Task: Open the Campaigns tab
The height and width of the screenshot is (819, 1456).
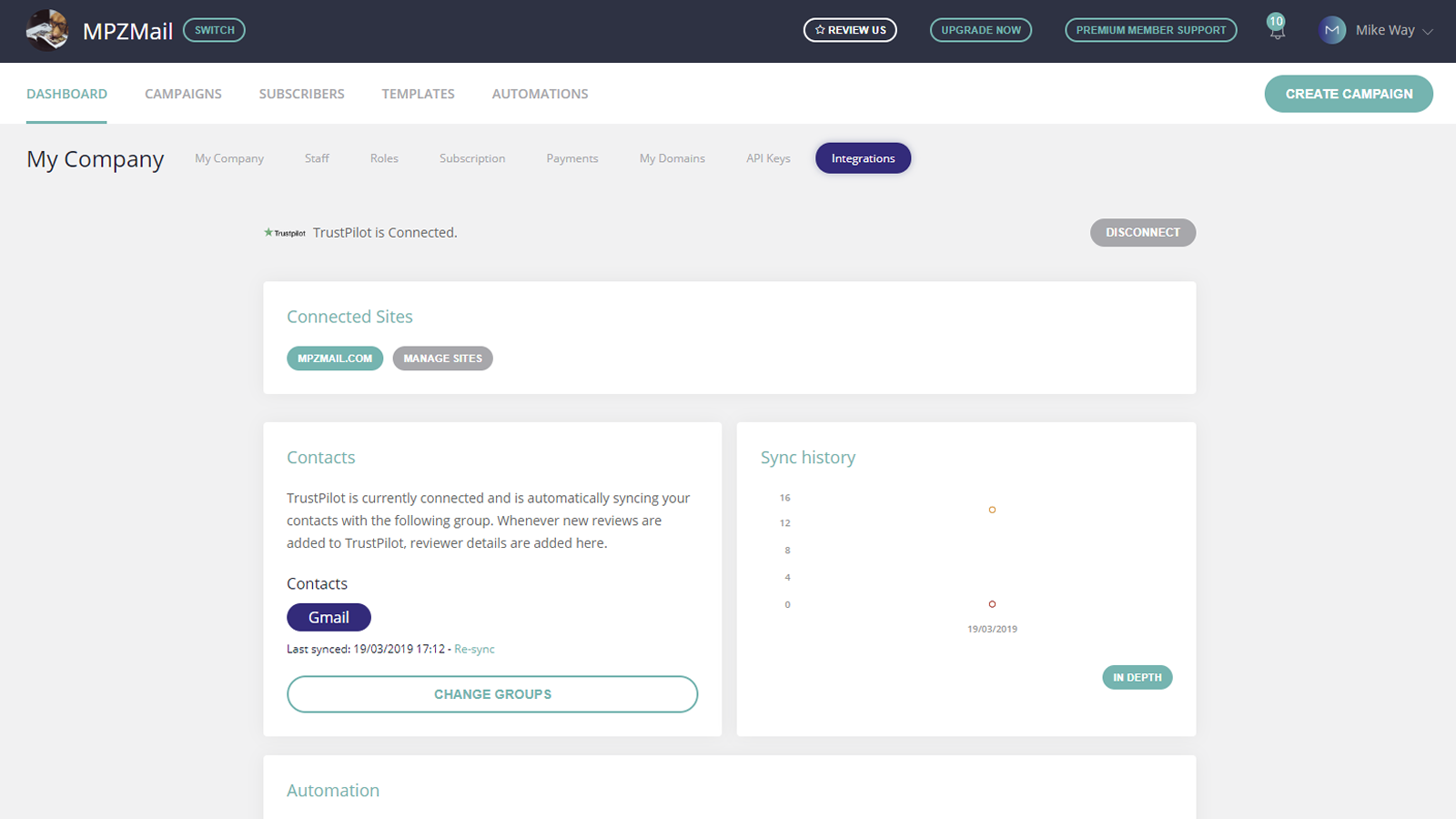Action: click(x=183, y=94)
